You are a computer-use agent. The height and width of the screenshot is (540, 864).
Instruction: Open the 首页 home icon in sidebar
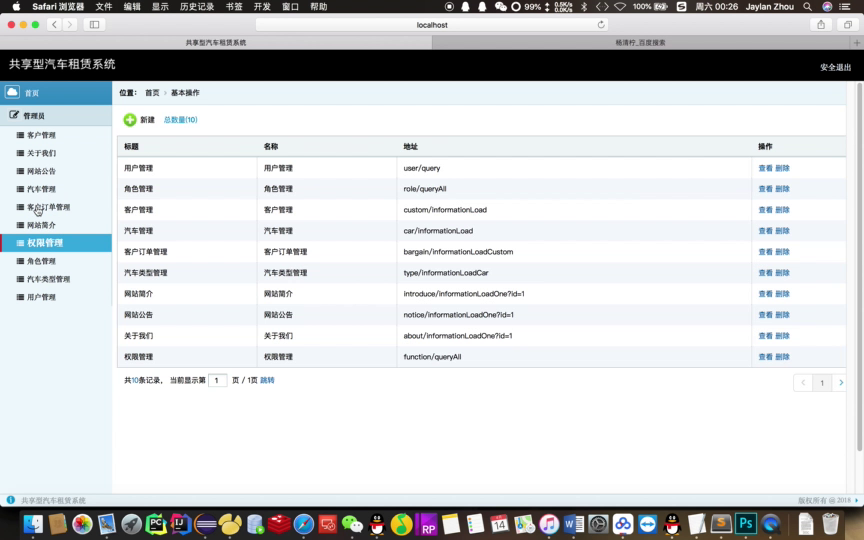[x=12, y=91]
